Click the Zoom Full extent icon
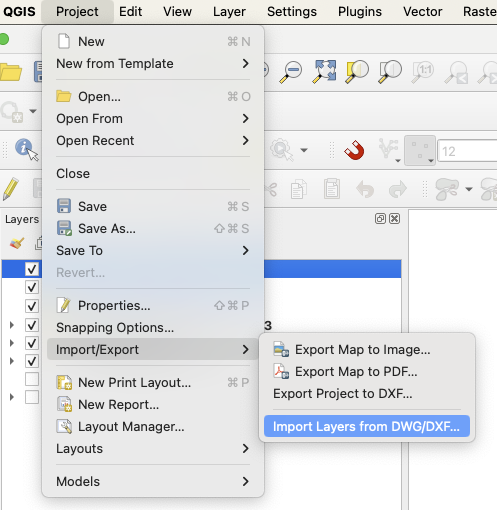The height and width of the screenshot is (510, 497). [324, 71]
